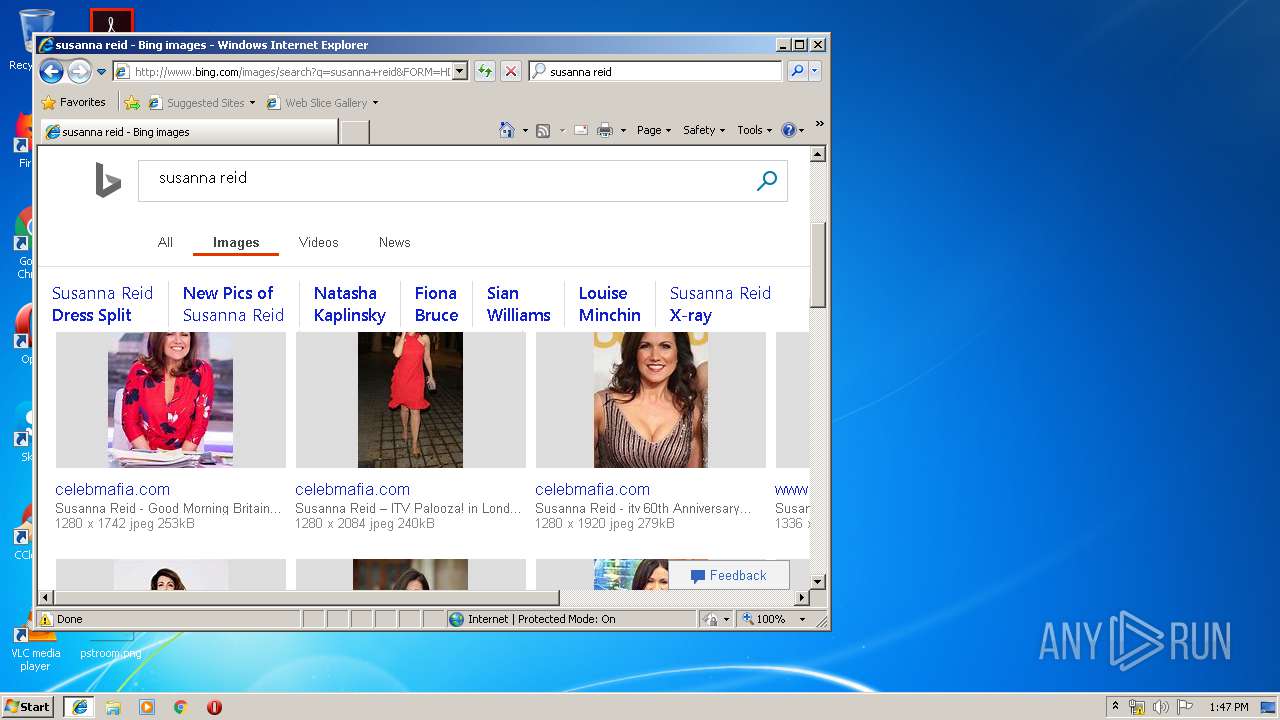Click the Read Mail envelope icon
This screenshot has height=720, width=1280.
click(x=580, y=130)
